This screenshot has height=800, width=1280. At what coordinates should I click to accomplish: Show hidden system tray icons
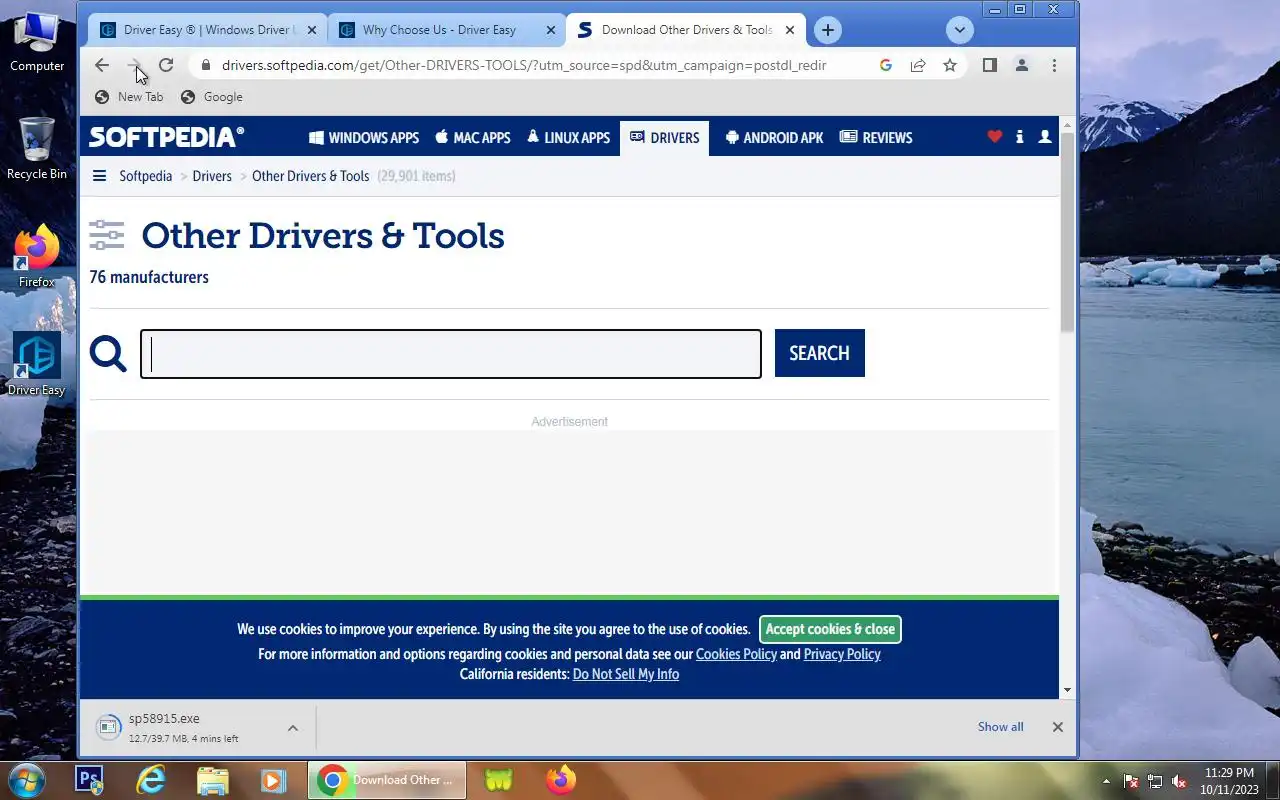[x=1106, y=781]
